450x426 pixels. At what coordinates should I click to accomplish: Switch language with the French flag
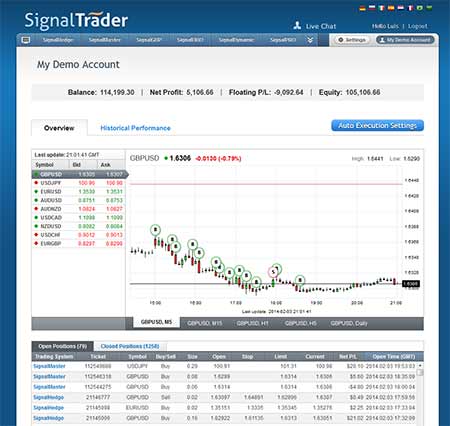pyautogui.click(x=410, y=8)
